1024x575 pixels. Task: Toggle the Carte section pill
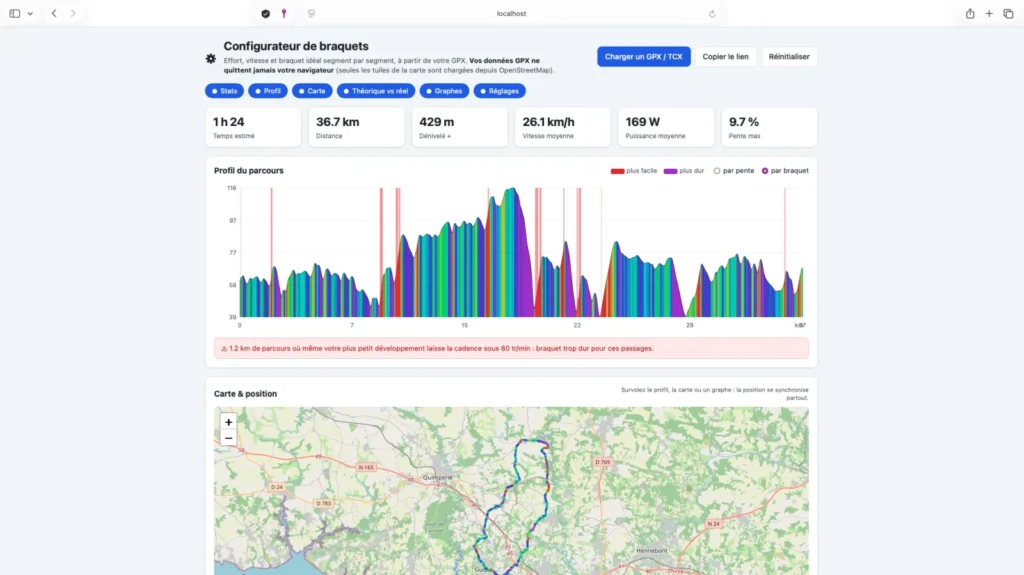[x=312, y=91]
